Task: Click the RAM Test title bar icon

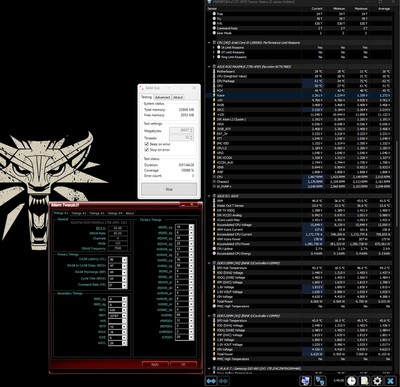Action: click(142, 88)
